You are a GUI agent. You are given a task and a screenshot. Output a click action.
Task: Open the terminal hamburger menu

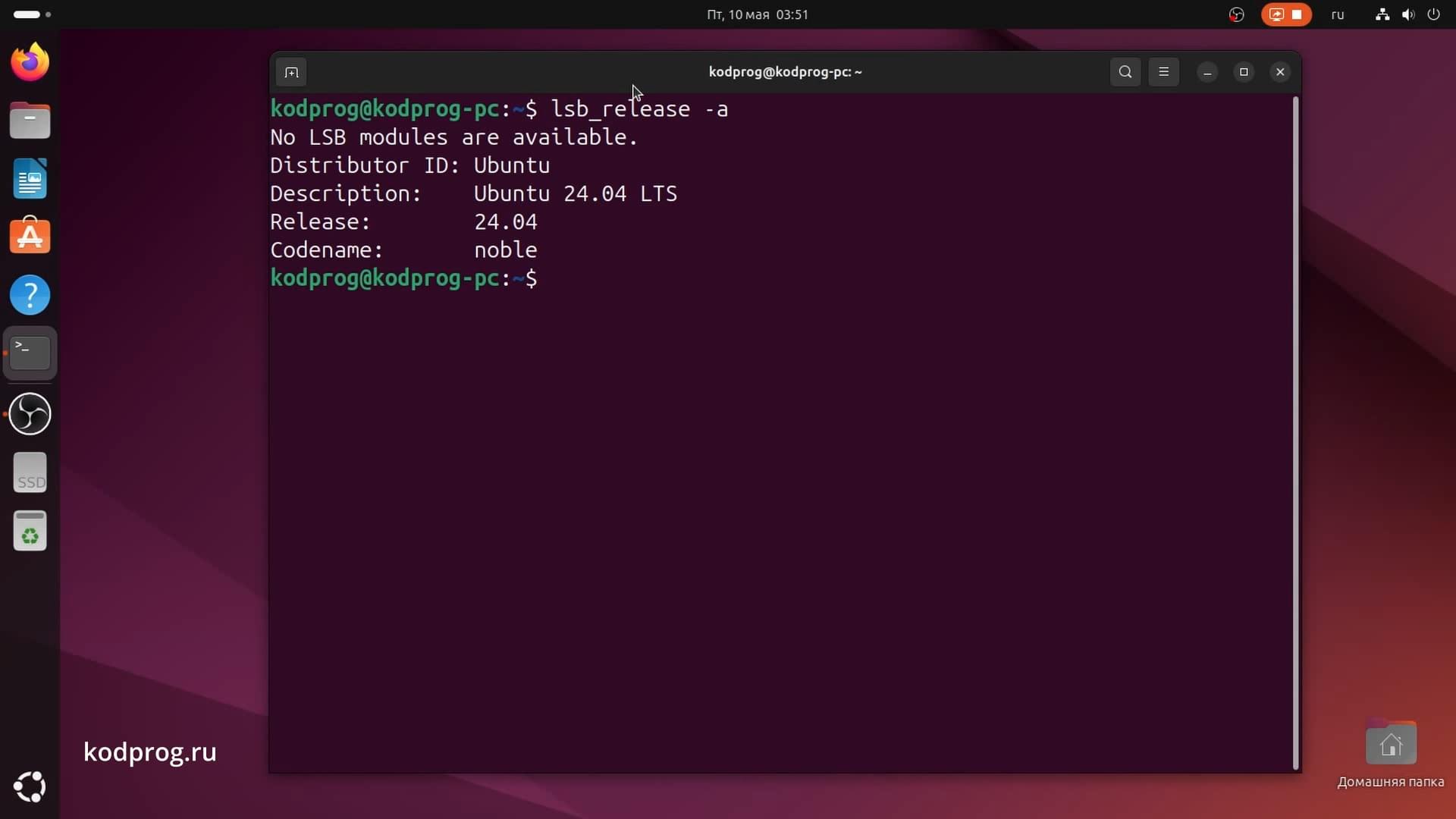pos(1163,72)
